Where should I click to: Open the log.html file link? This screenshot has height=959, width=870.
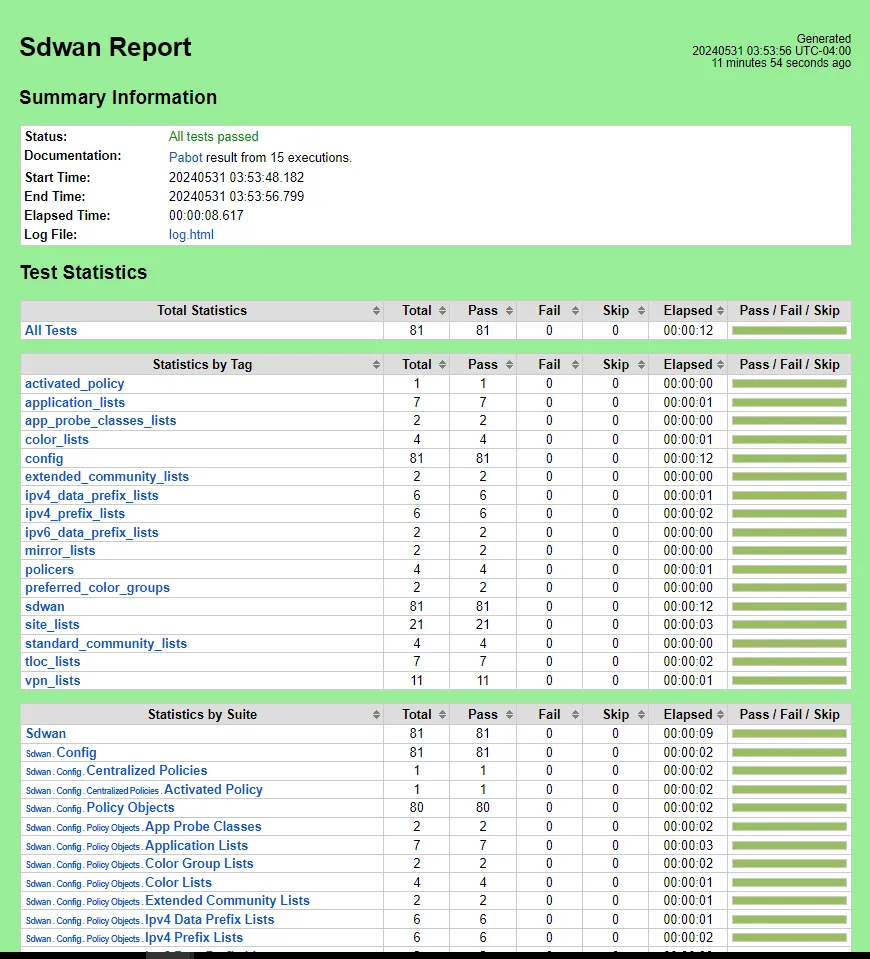[x=190, y=234]
